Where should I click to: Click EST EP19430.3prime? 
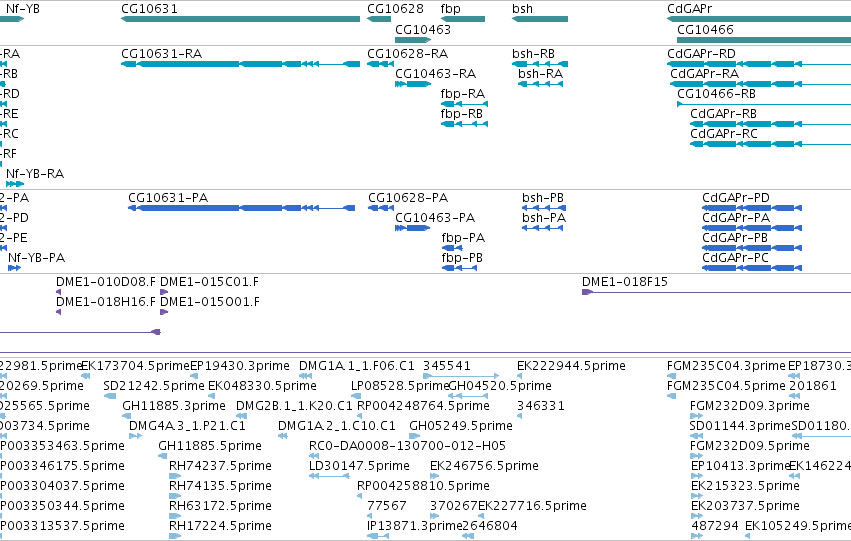(x=194, y=376)
